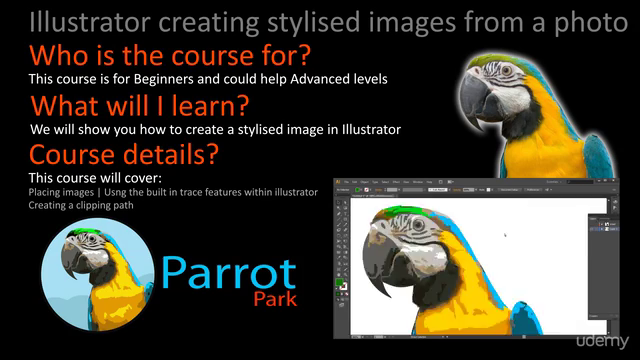The width and height of the screenshot is (640, 360).
Task: Open the Arrange Documents dropdown
Action: tap(451, 182)
